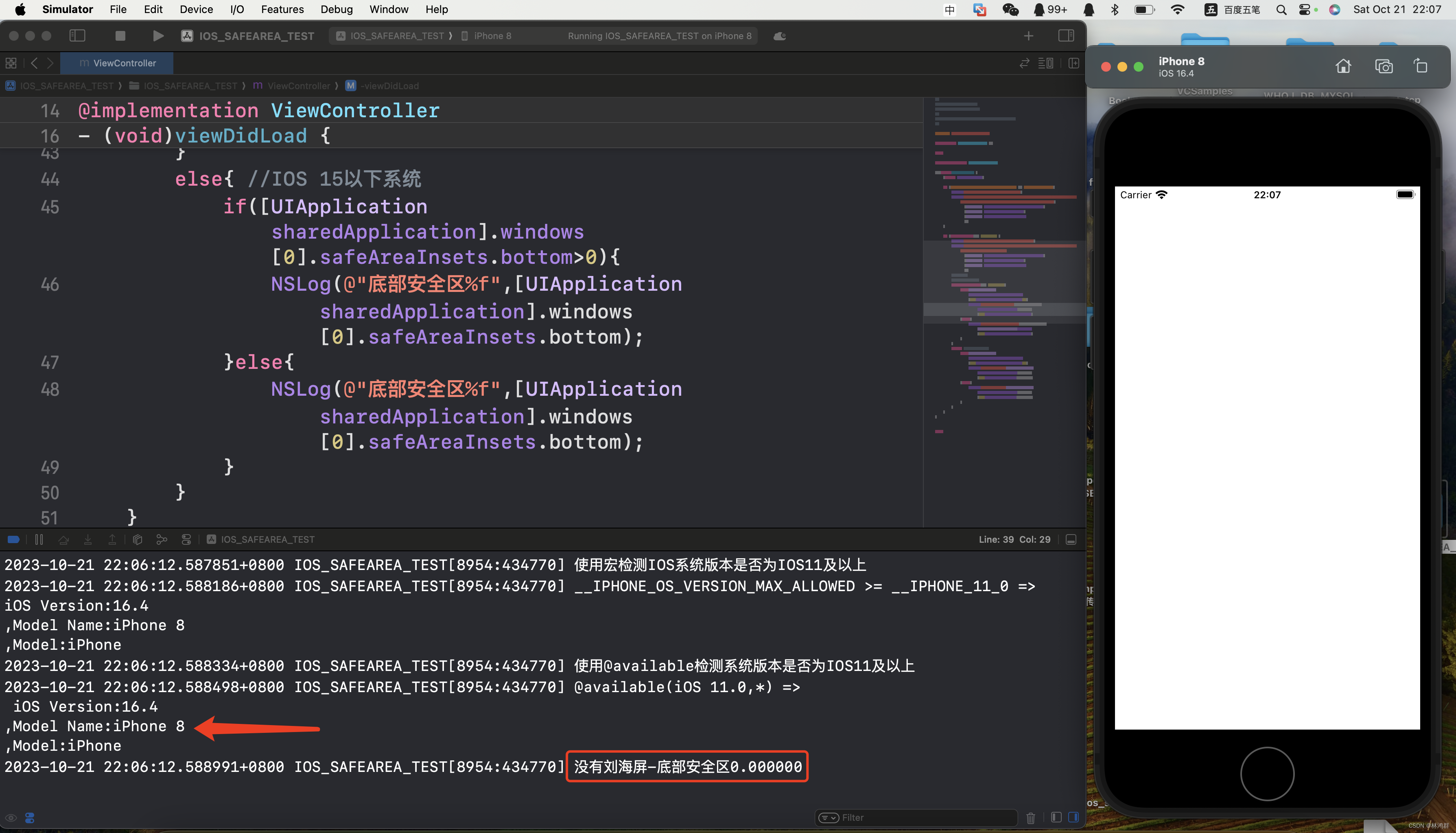1456x833 pixels.
Task: Open the Simulator app menu
Action: click(x=68, y=9)
